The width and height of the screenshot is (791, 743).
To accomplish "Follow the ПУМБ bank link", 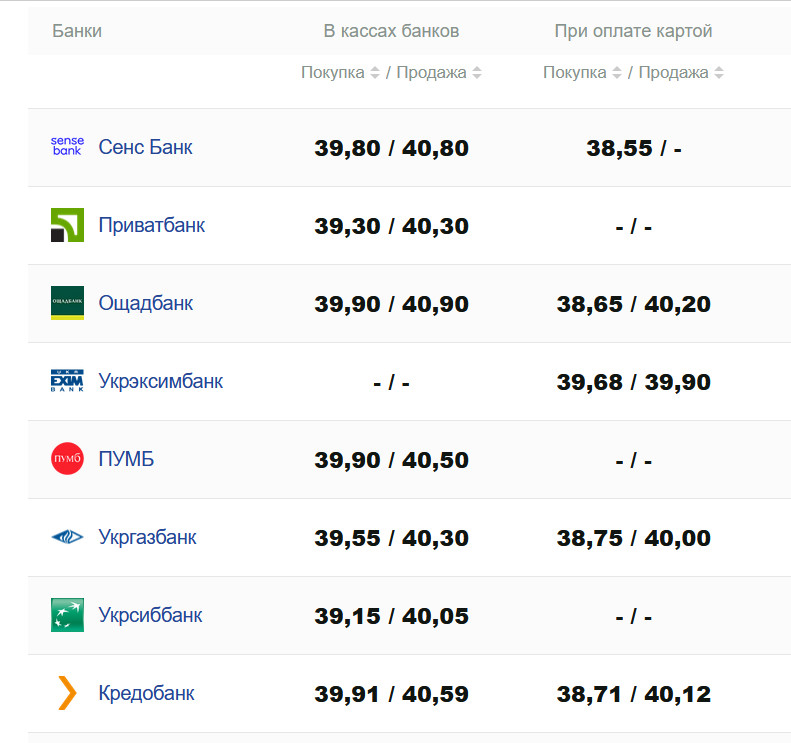I will coord(126,459).
